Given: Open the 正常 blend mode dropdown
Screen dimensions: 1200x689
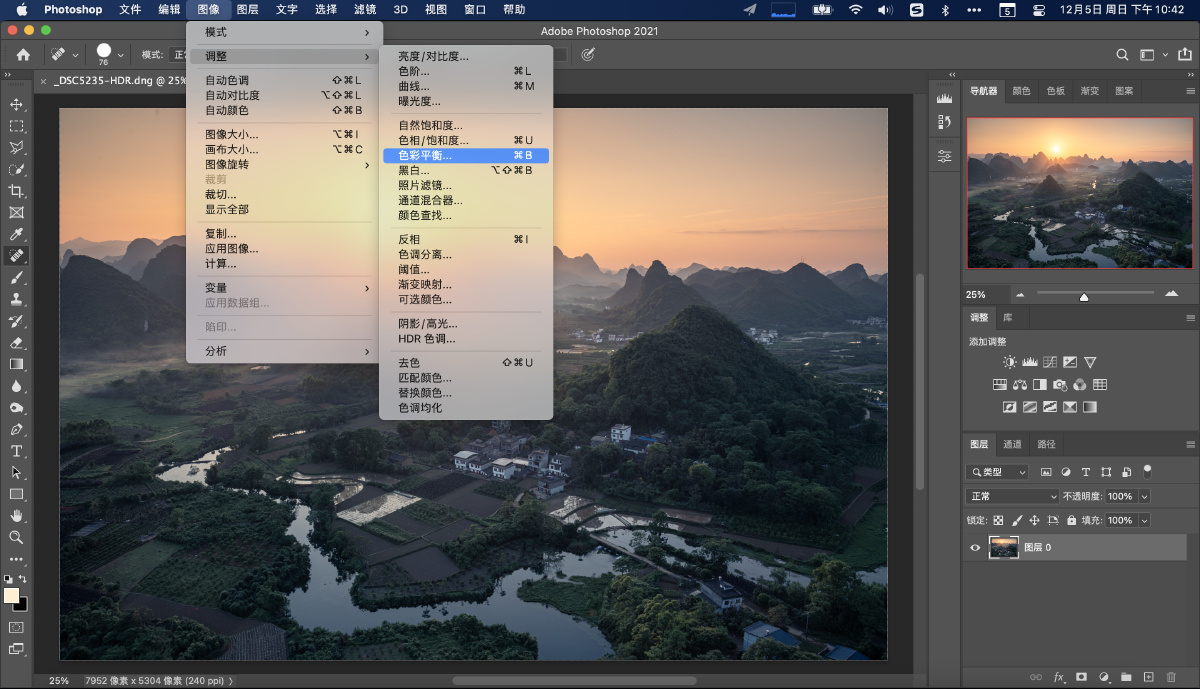Looking at the screenshot, I should pos(1012,496).
